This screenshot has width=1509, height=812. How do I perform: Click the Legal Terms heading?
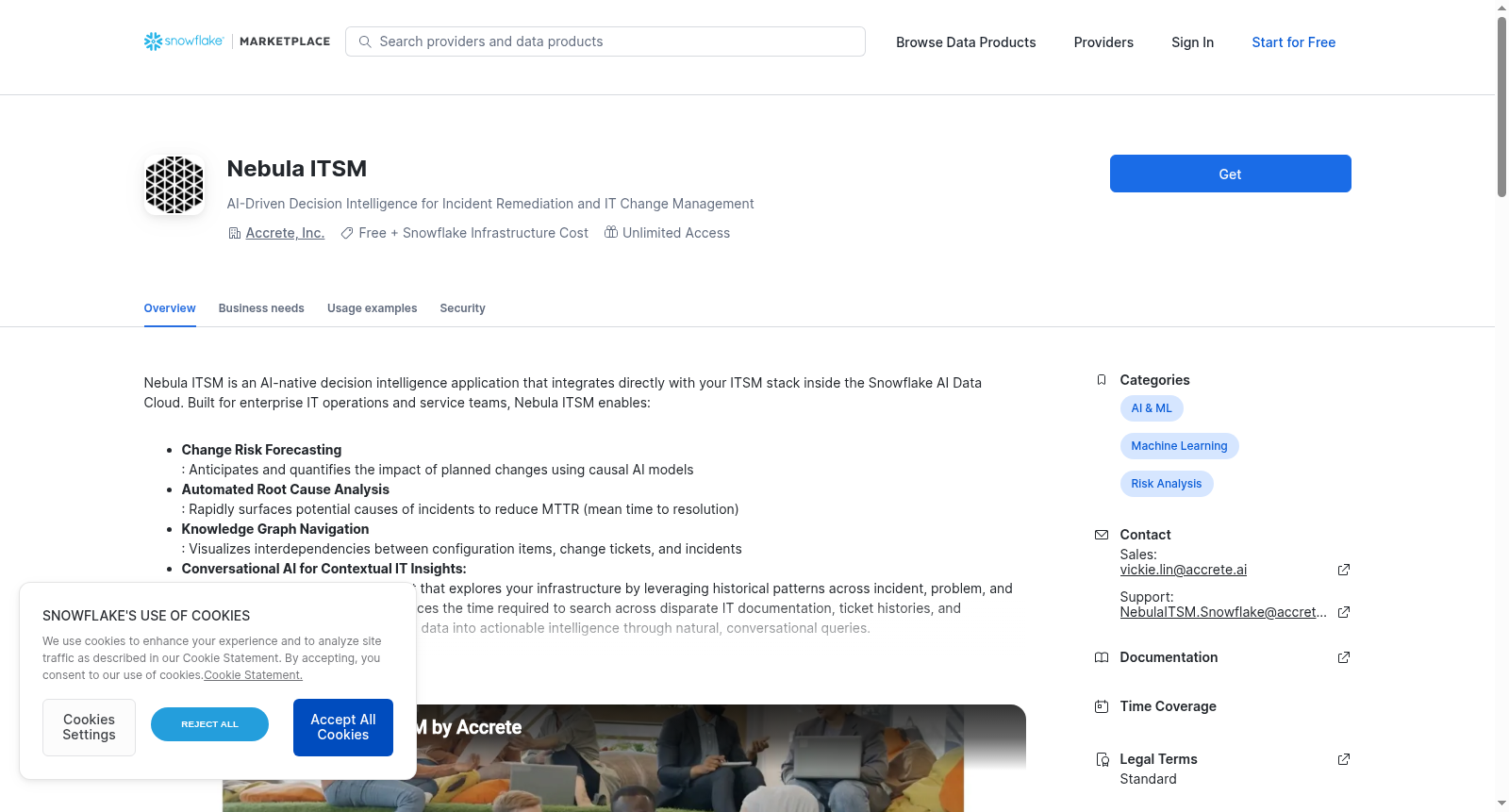pyautogui.click(x=1158, y=759)
